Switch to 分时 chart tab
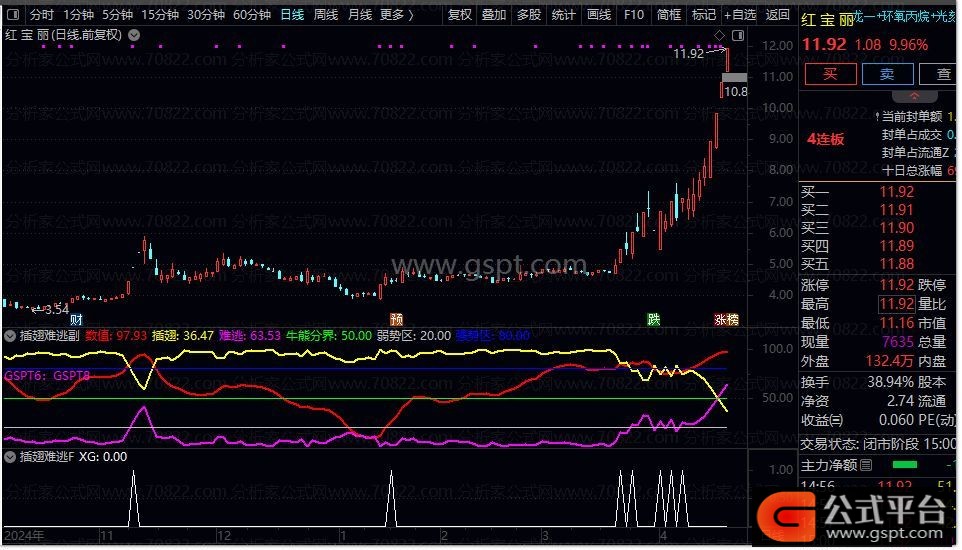Image resolution: width=962 pixels, height=550 pixels. (x=42, y=14)
